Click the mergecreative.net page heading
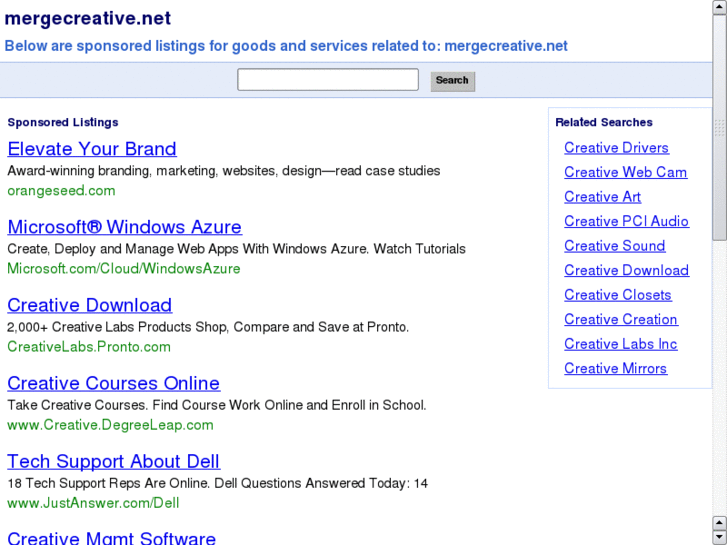 (x=88, y=19)
